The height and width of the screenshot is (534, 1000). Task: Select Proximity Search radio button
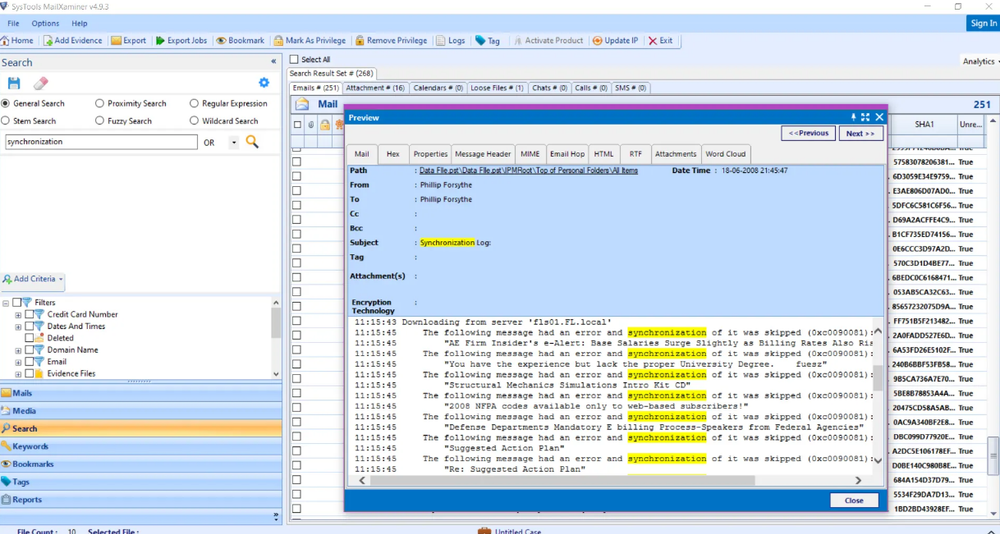(99, 103)
